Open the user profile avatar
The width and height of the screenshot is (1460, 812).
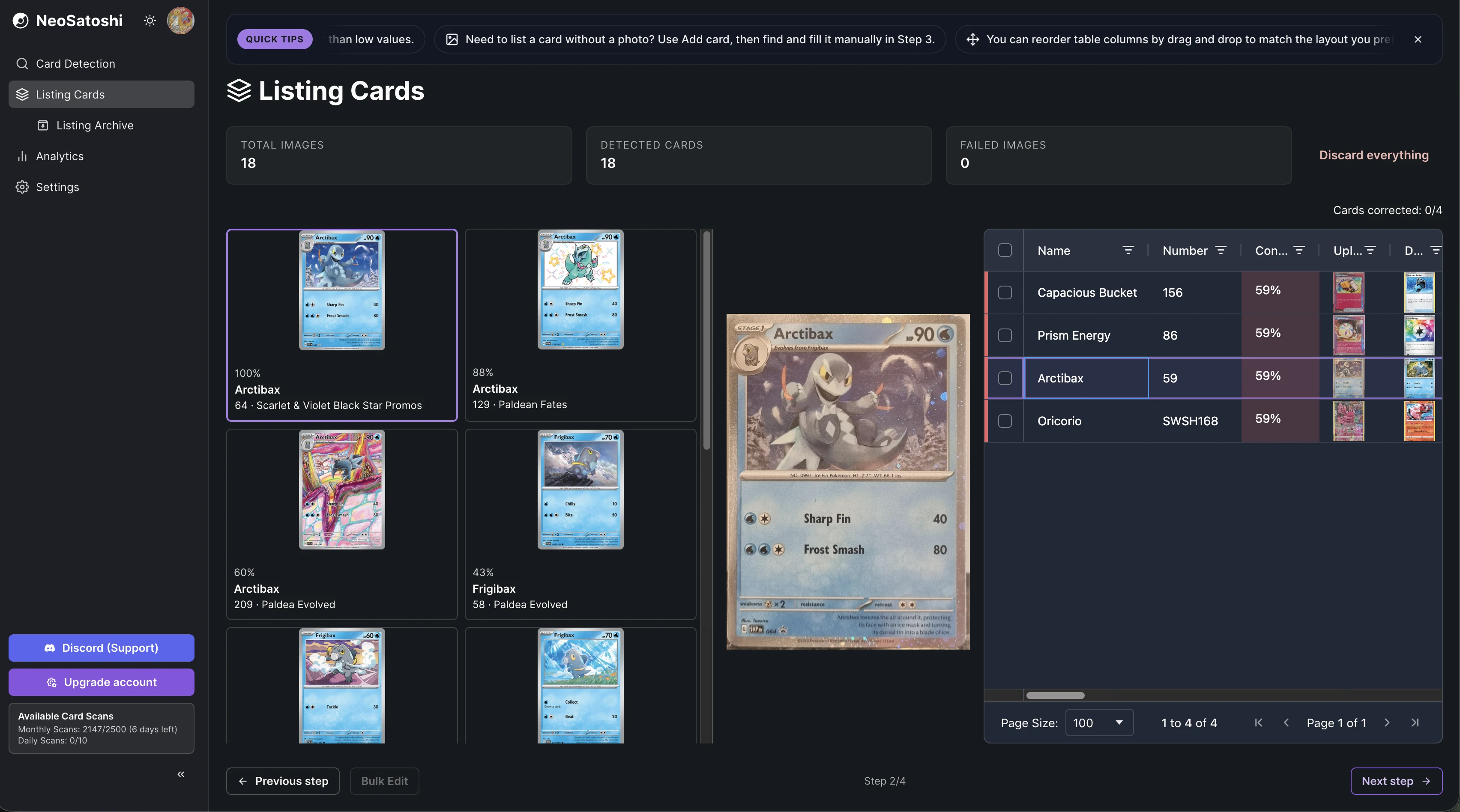pos(180,21)
